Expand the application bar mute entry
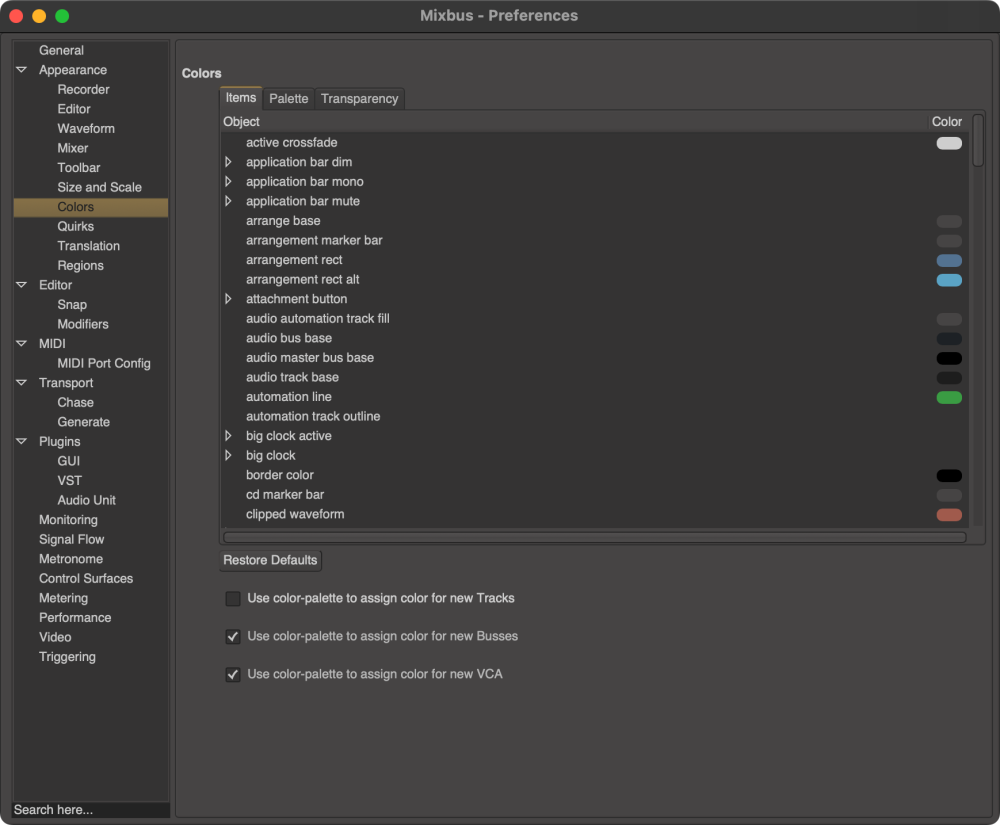This screenshot has width=1000, height=825. coord(227,201)
